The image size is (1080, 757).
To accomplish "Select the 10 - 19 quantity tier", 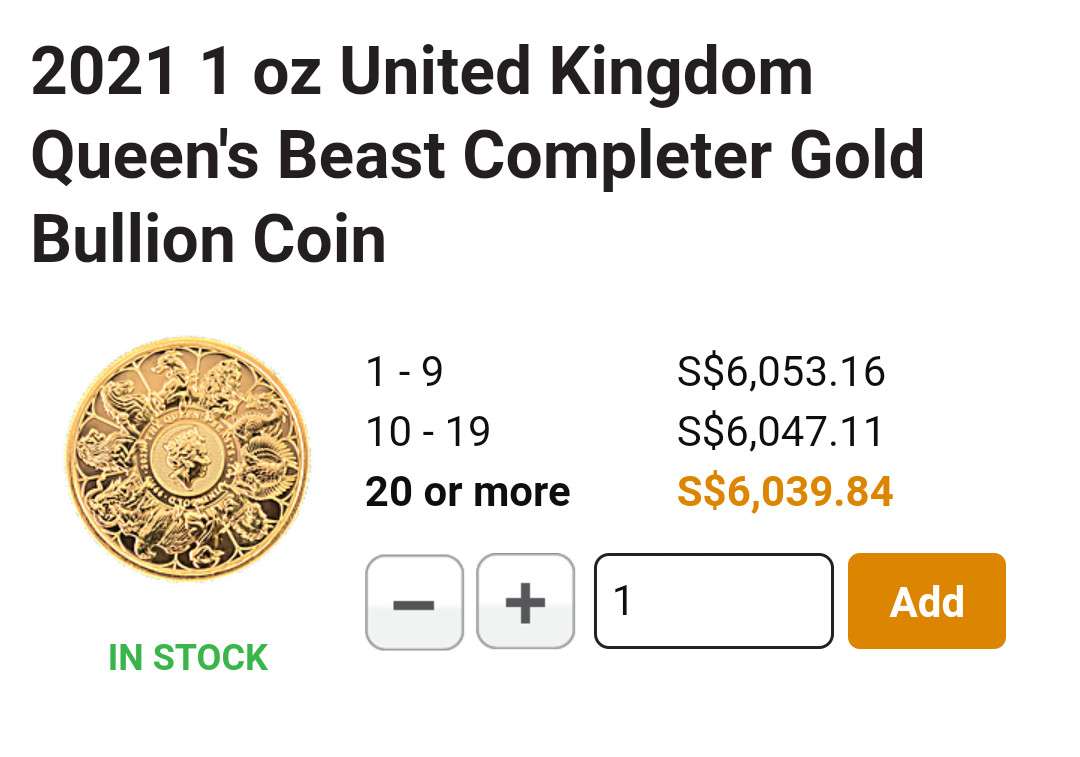I will point(428,432).
